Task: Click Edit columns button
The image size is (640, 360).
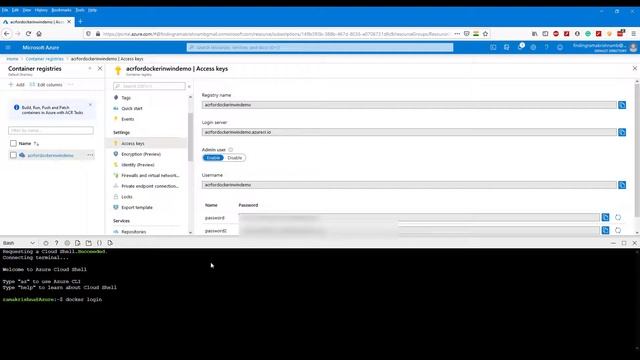Action: pyautogui.click(x=46, y=84)
